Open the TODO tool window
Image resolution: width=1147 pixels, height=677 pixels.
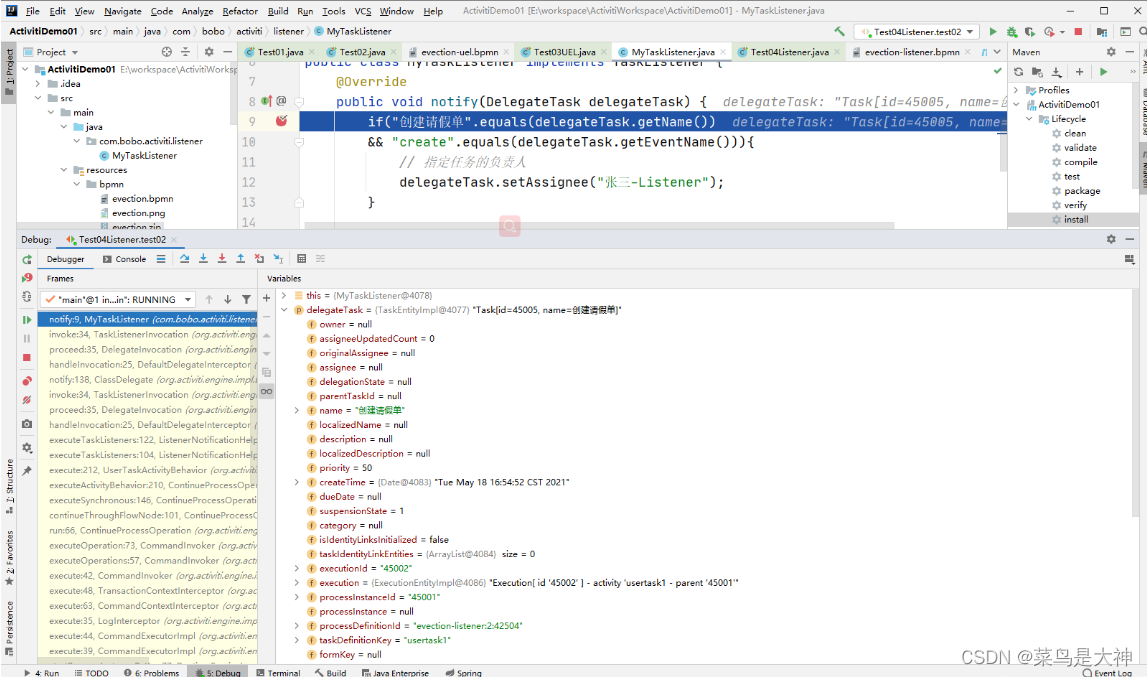(x=91, y=672)
